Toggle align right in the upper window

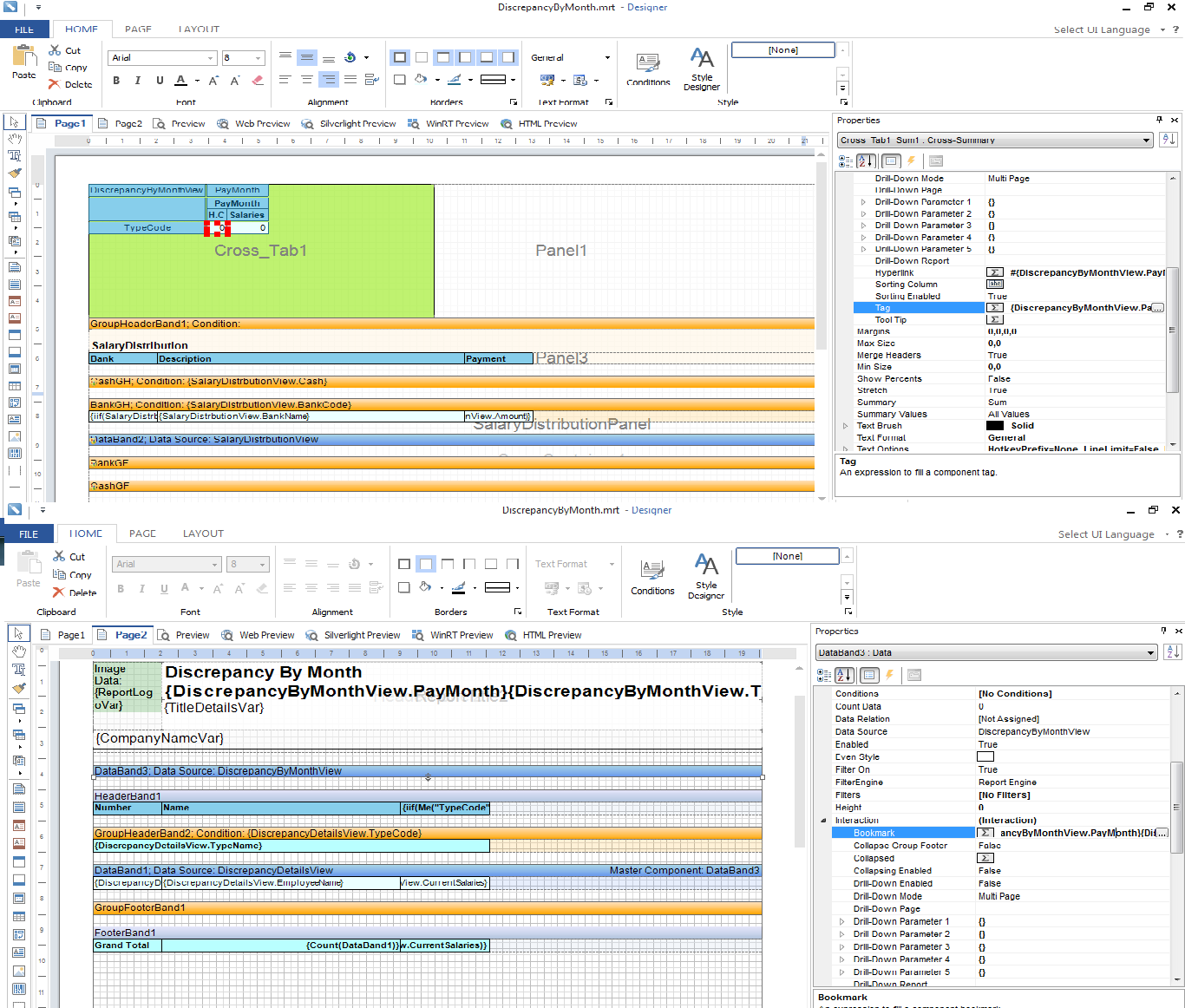[329, 80]
